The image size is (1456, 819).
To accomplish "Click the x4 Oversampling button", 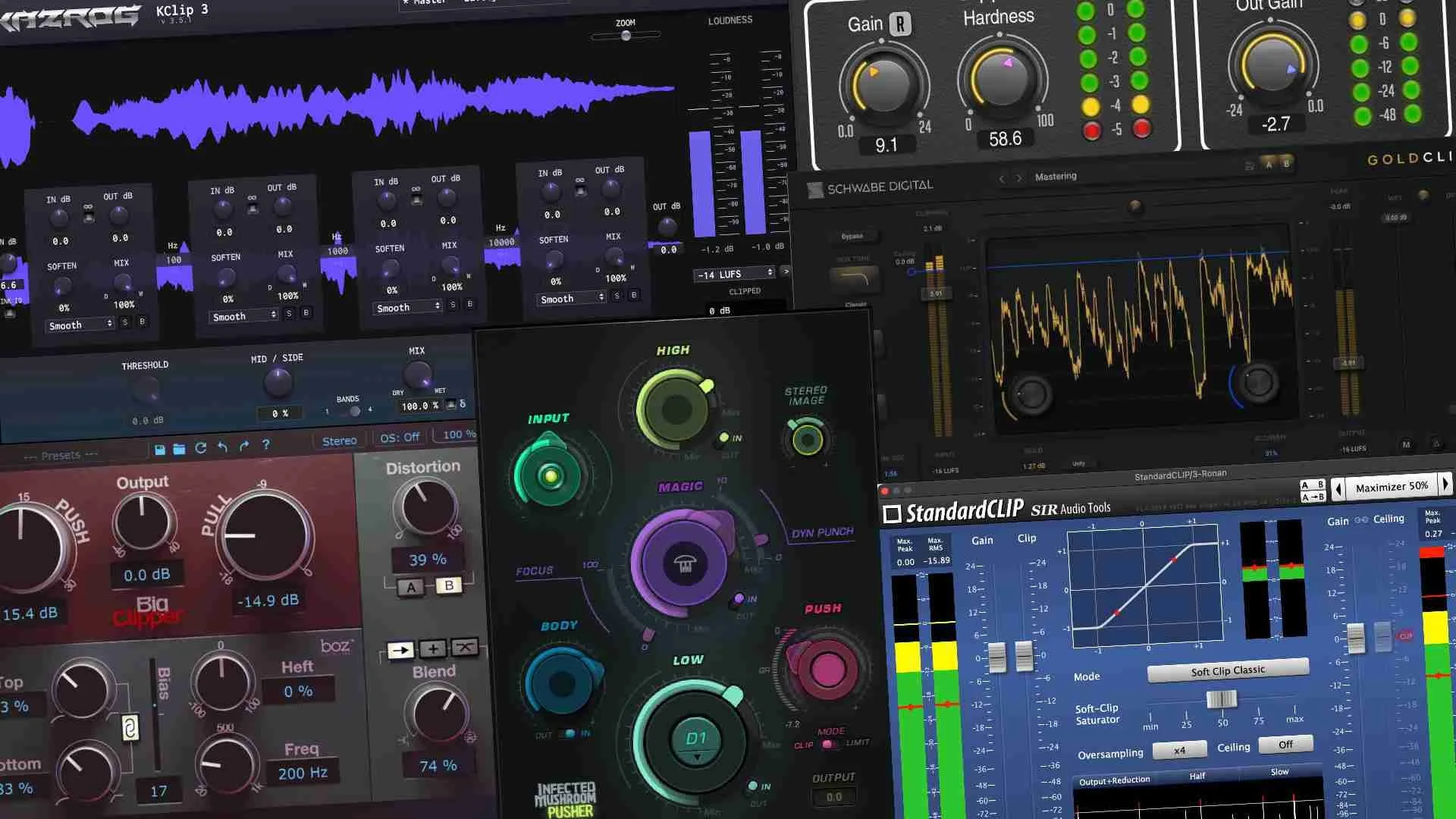I will 1179,750.
